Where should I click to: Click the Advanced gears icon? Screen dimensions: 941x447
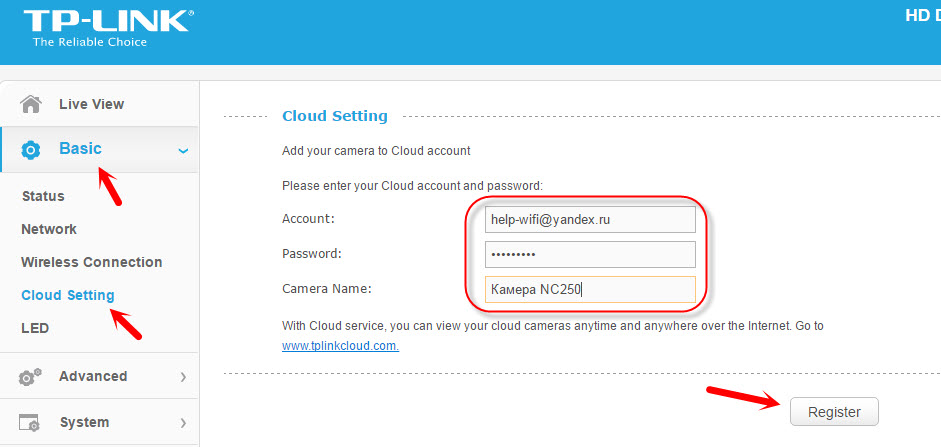click(x=31, y=377)
